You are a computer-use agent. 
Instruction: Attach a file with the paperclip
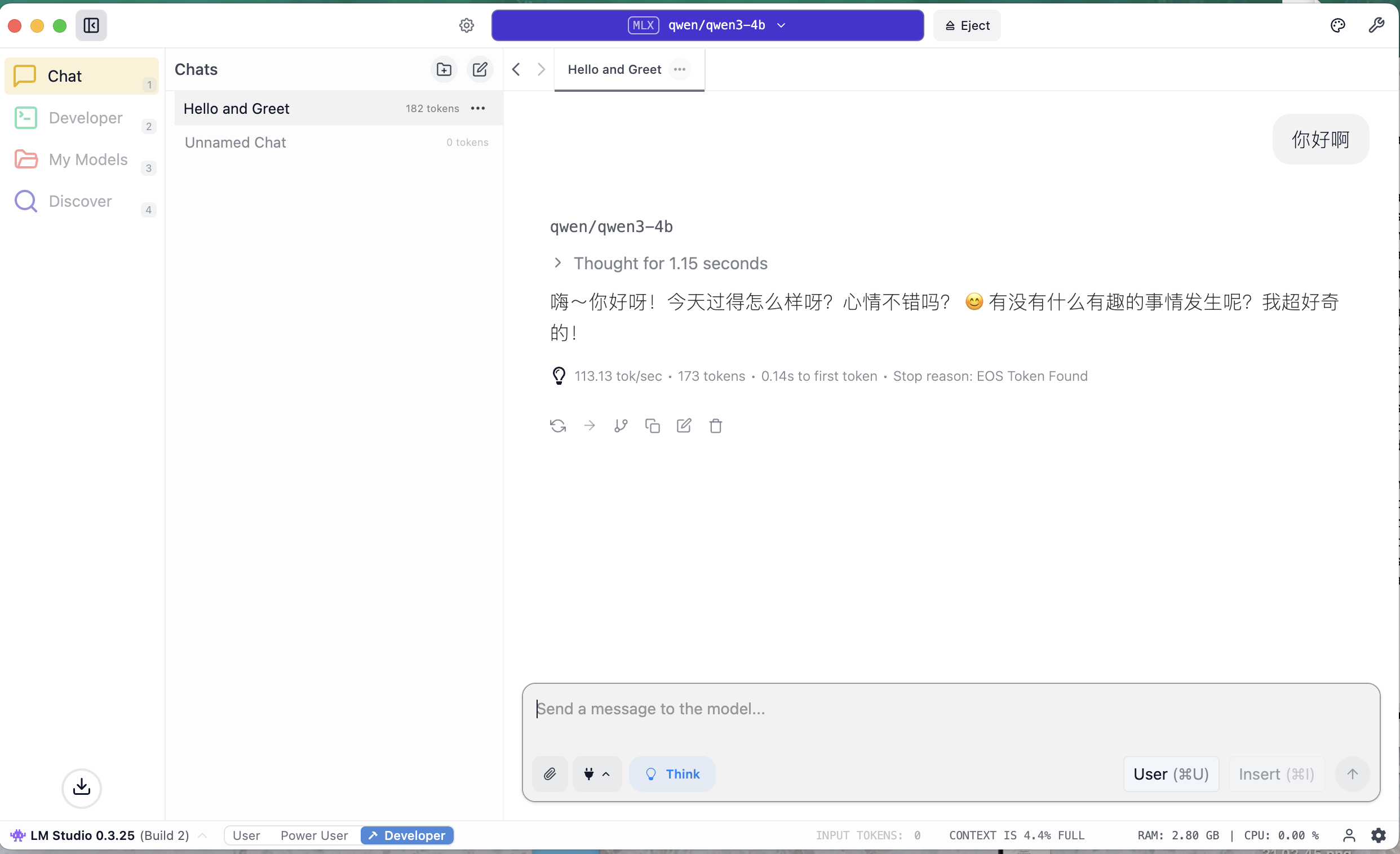pyautogui.click(x=550, y=774)
